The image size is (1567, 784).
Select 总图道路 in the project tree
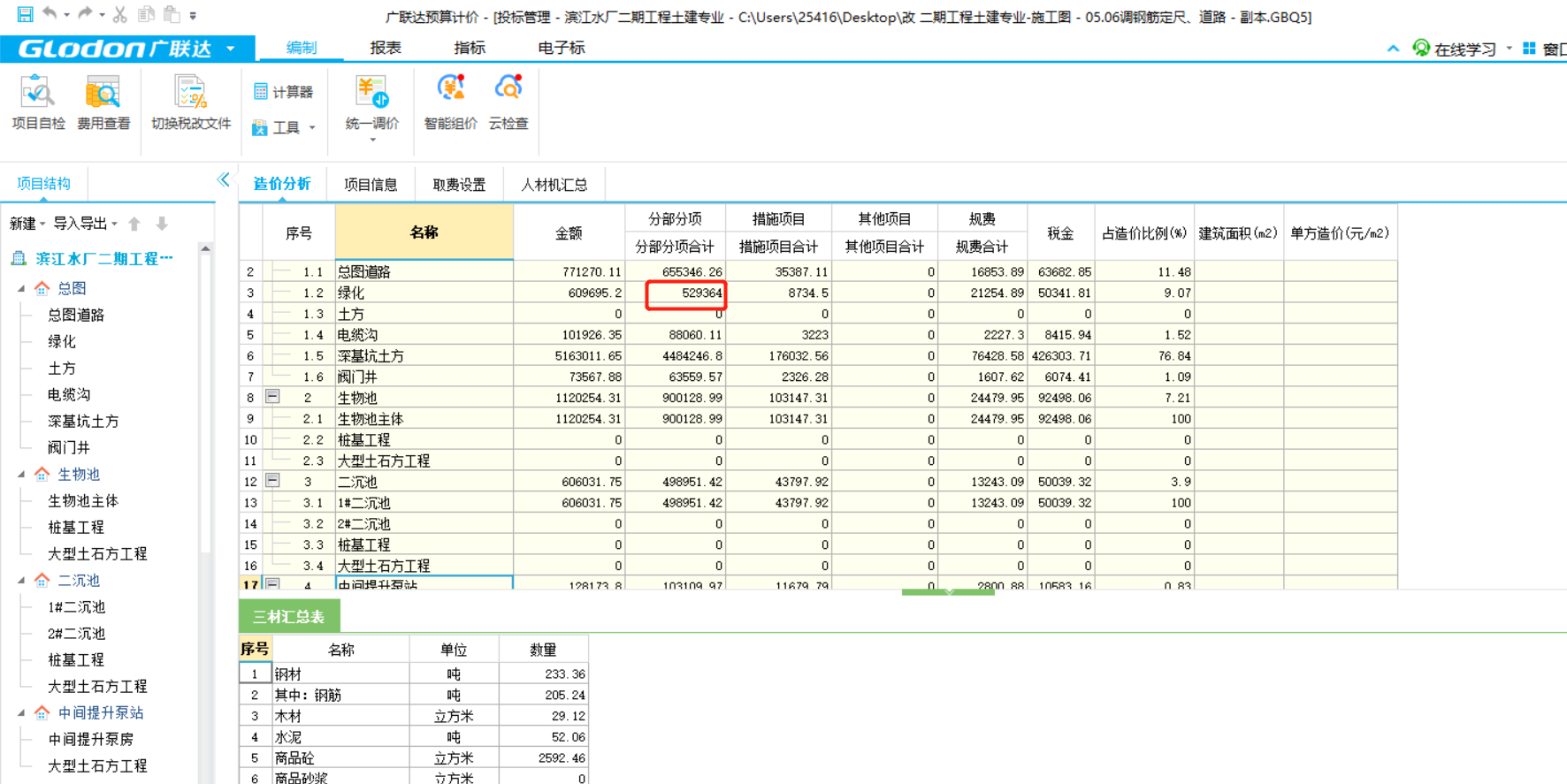point(76,315)
